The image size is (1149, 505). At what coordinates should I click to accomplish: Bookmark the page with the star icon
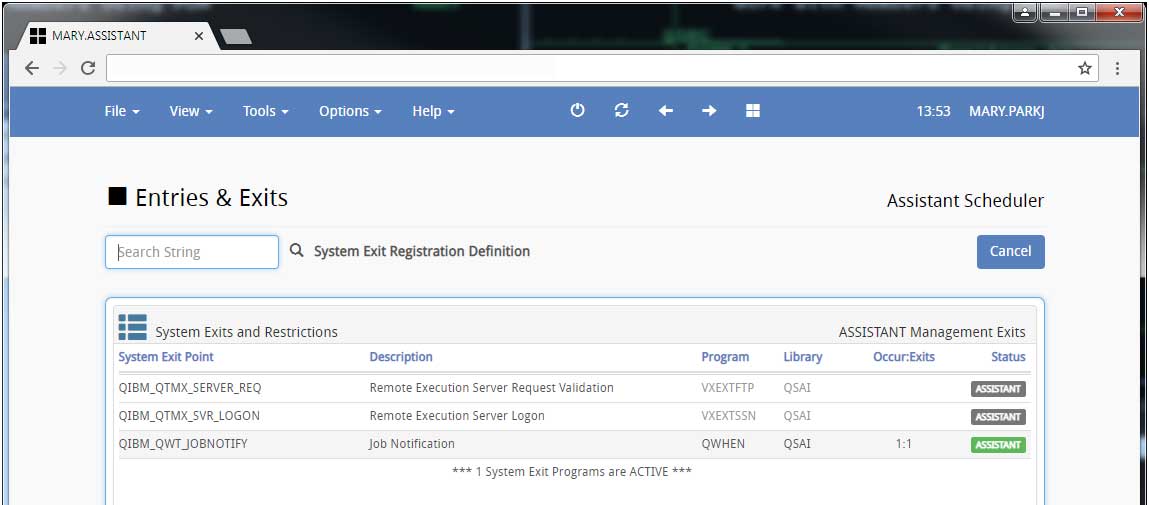click(1084, 68)
